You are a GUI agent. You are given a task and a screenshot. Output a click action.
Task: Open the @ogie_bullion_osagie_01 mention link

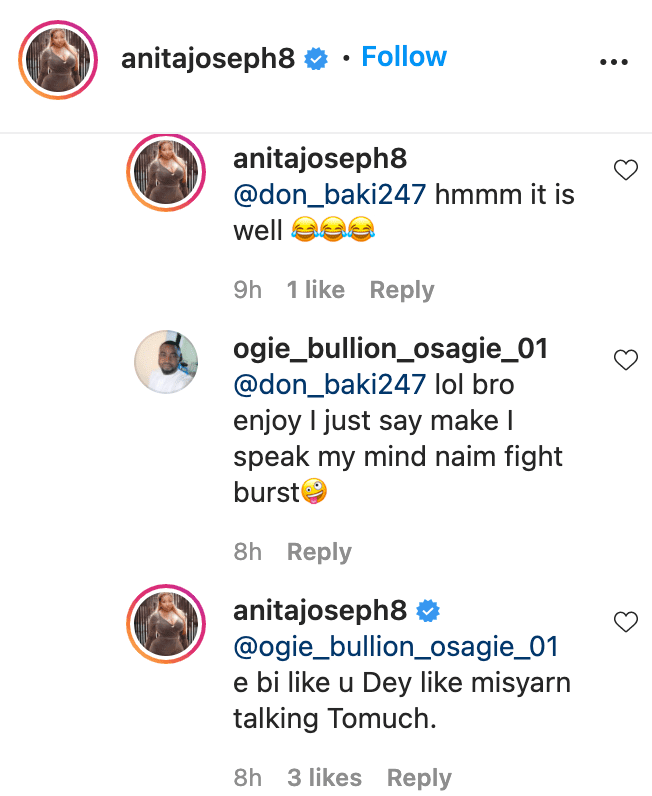(395, 647)
